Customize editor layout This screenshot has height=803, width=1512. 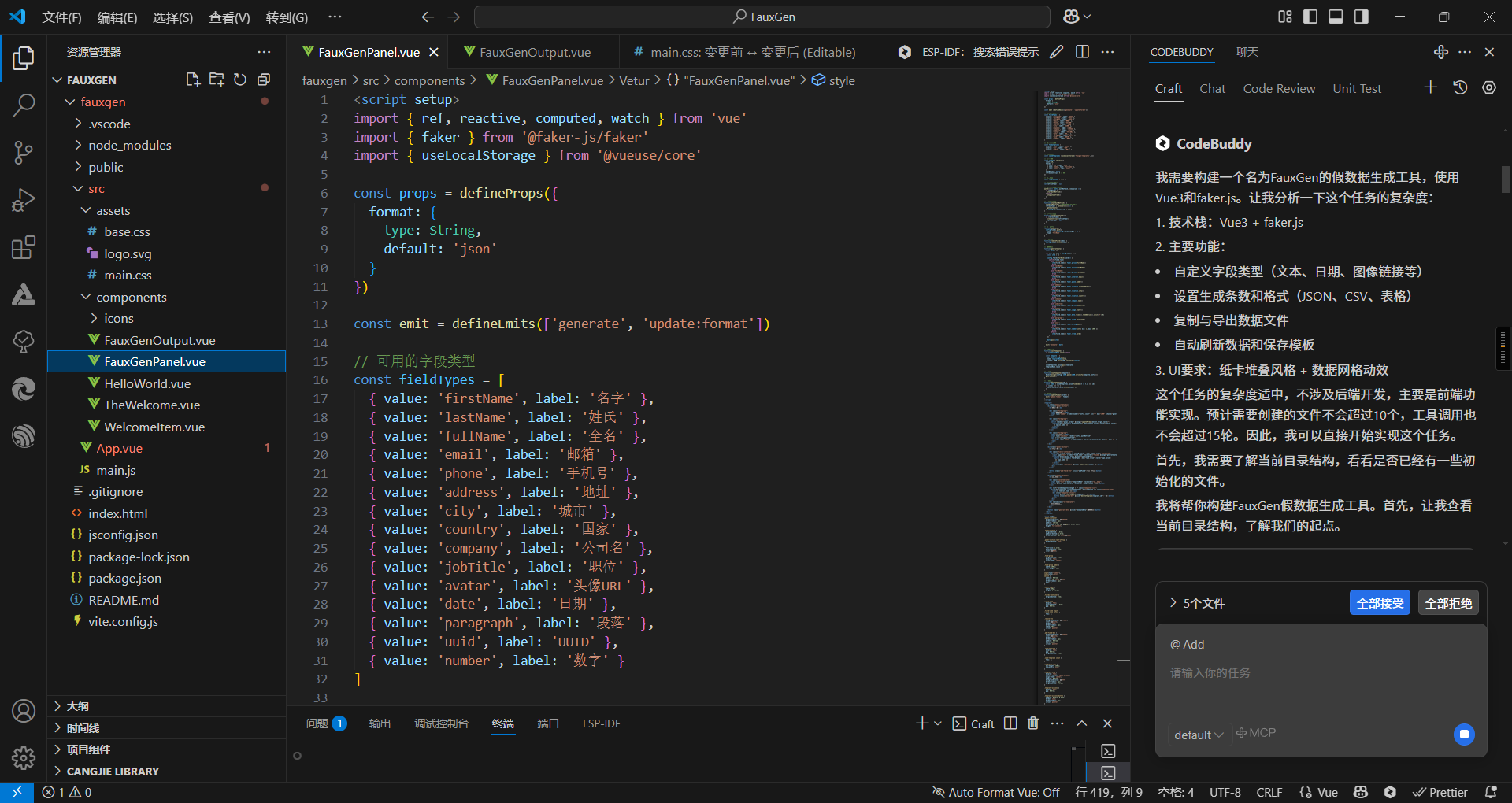(1285, 17)
